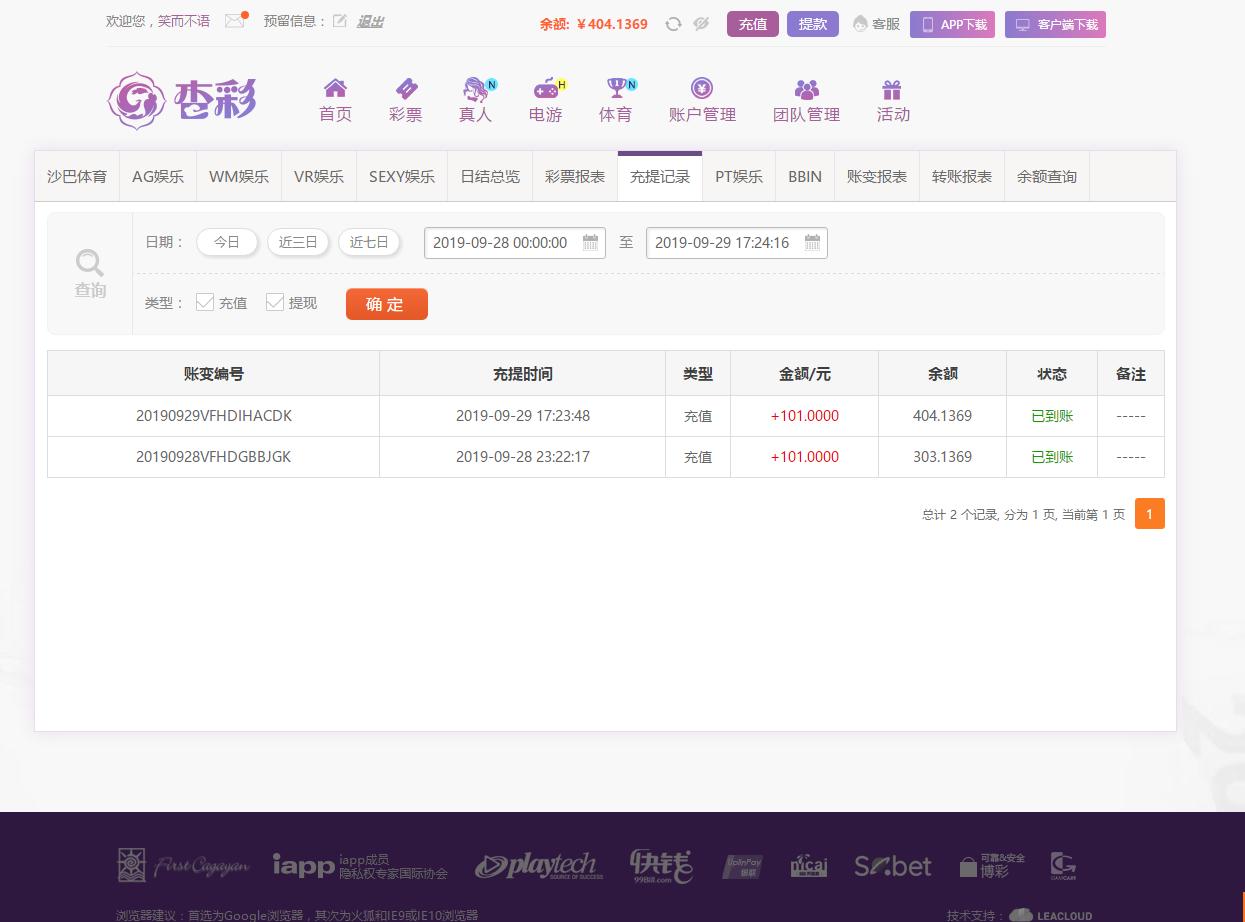Open the 余额查询 tab

pos(1046,175)
